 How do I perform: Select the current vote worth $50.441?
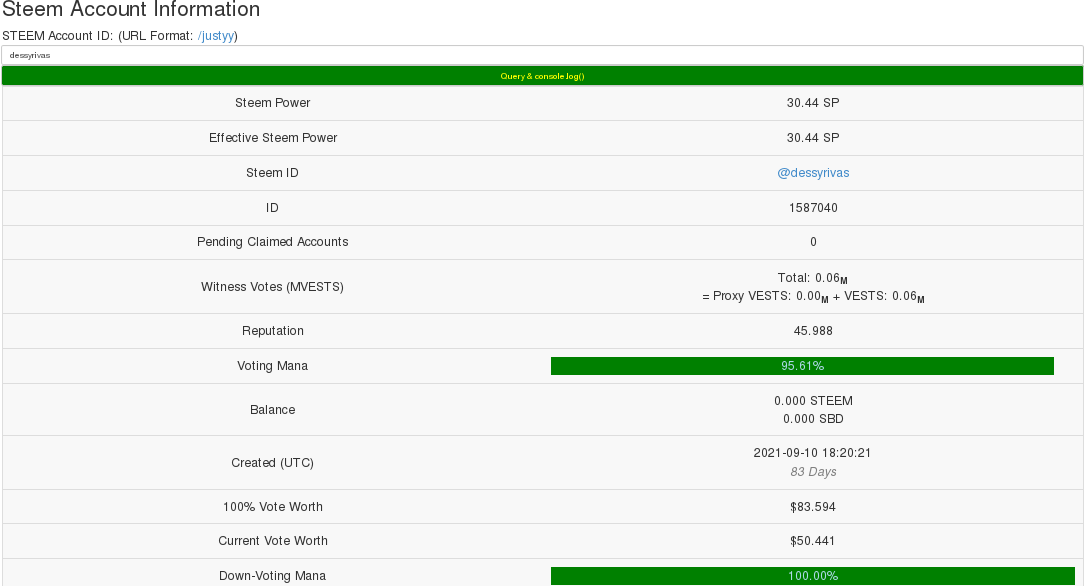pos(812,541)
